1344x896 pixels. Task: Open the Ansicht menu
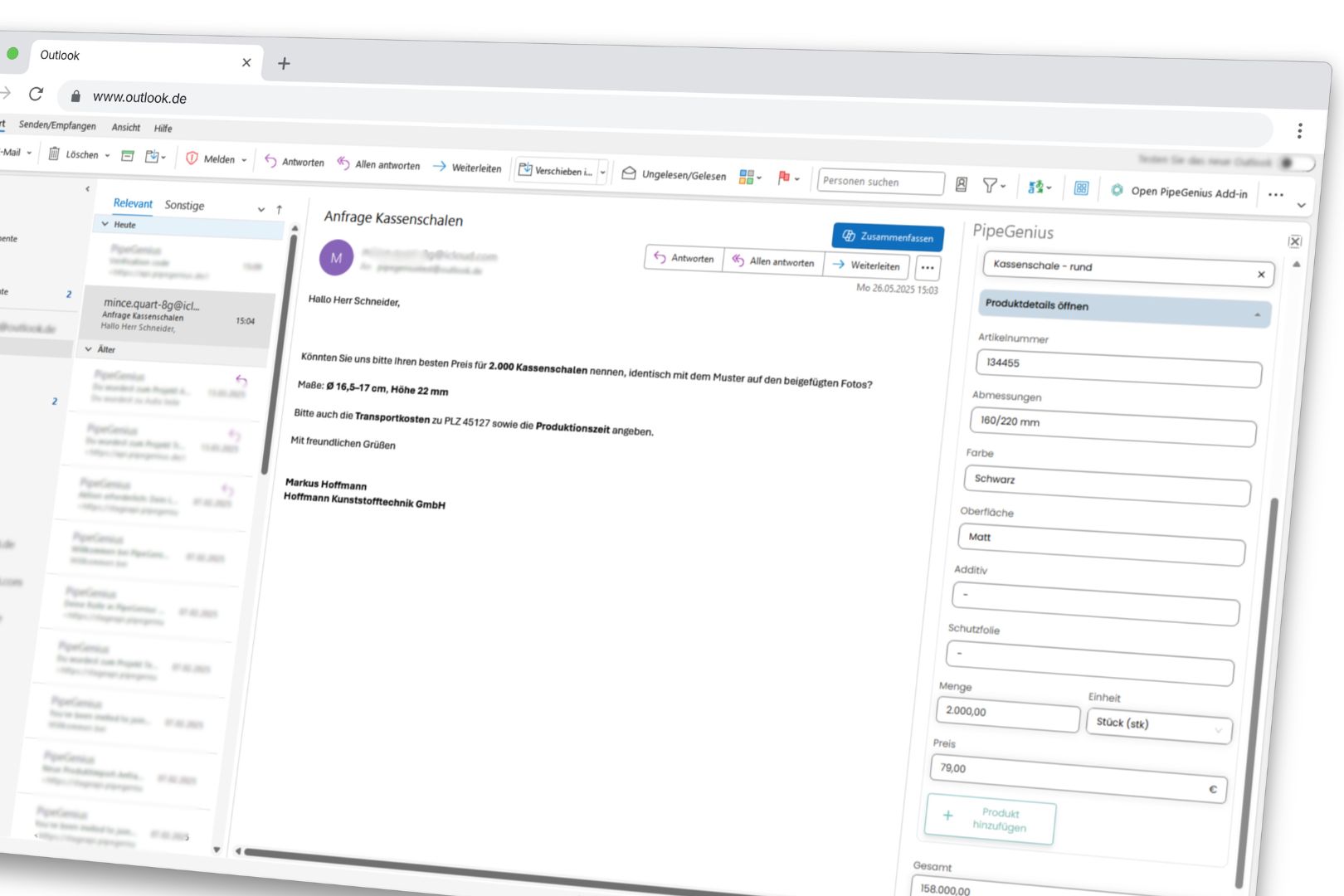click(x=126, y=127)
